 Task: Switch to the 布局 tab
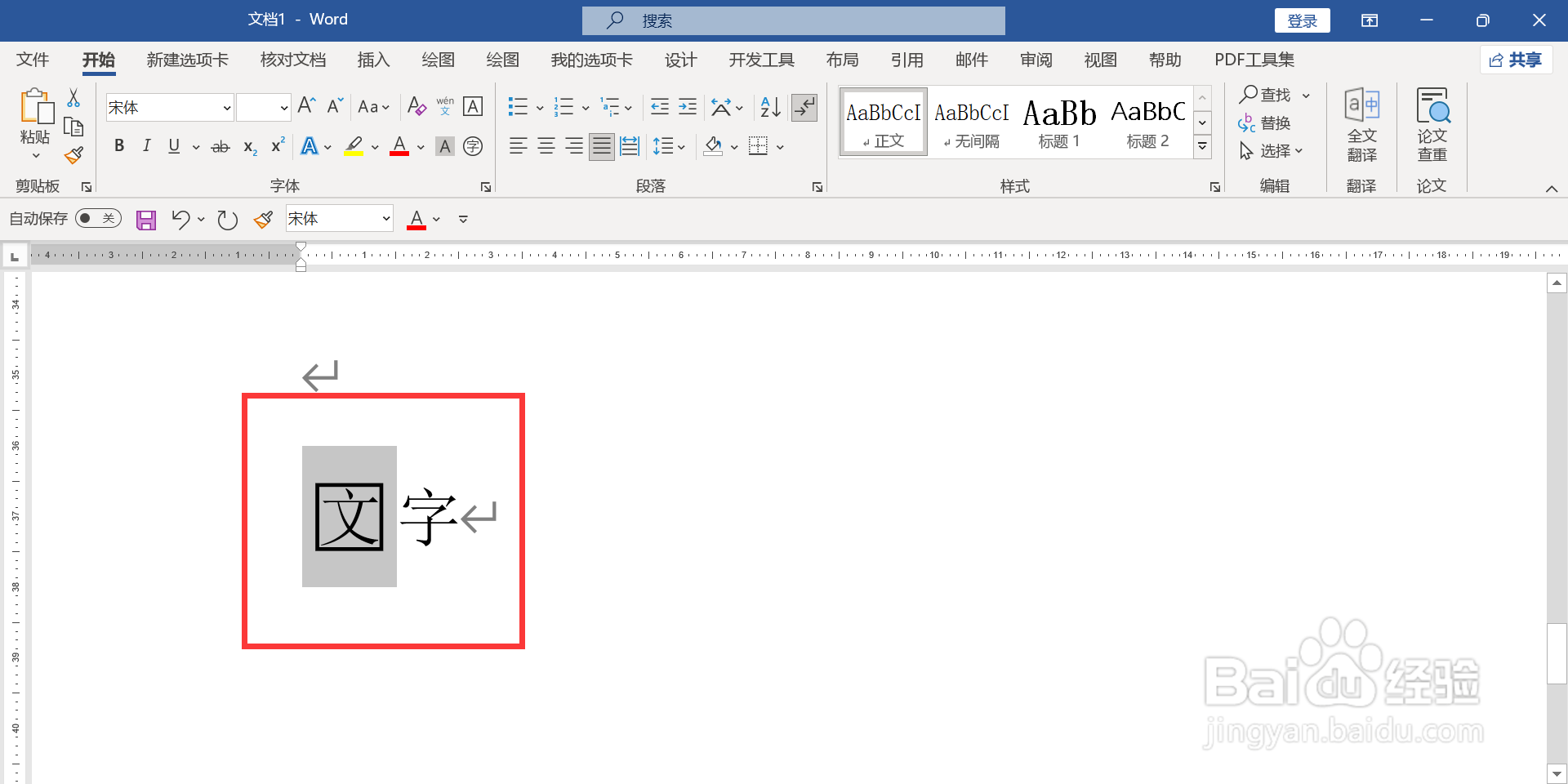click(842, 60)
